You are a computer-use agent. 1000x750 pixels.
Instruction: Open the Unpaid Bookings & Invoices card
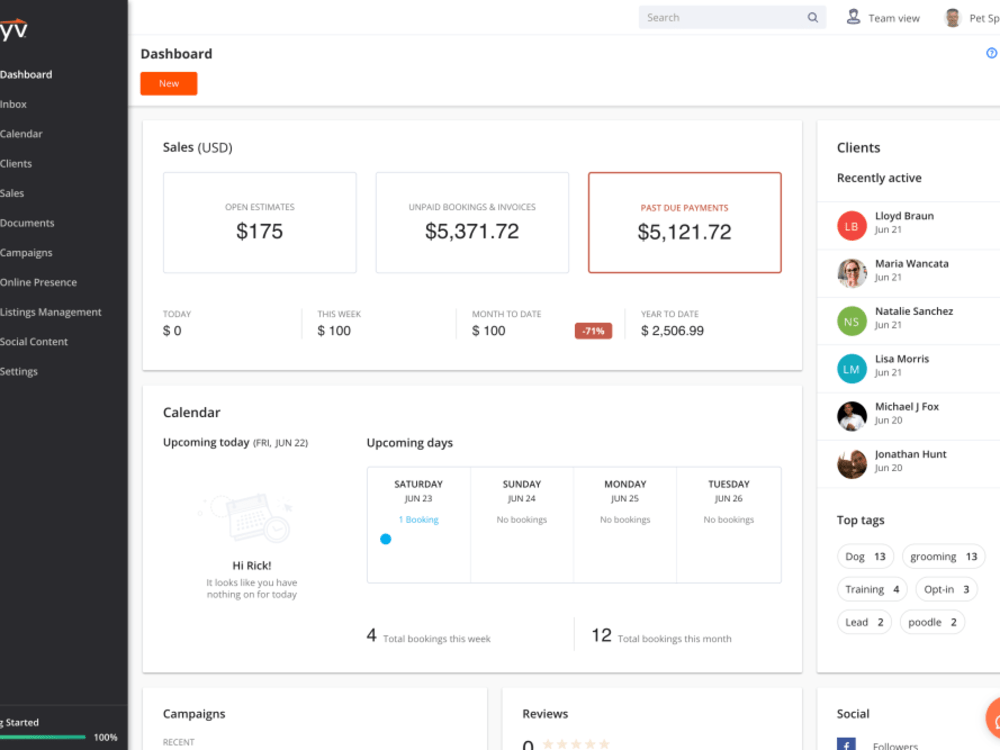[472, 223]
